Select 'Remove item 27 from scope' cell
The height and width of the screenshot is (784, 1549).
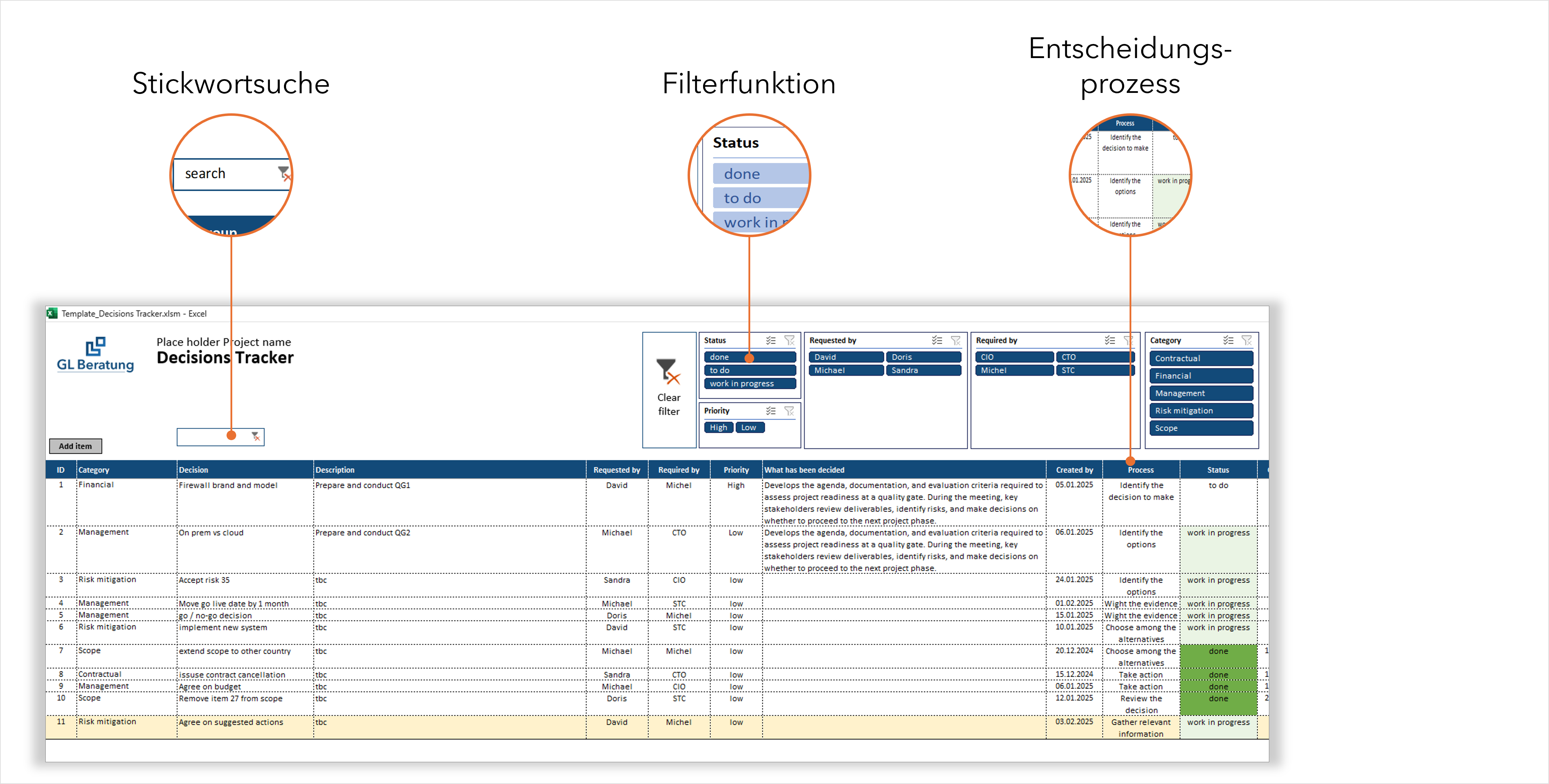(245, 703)
